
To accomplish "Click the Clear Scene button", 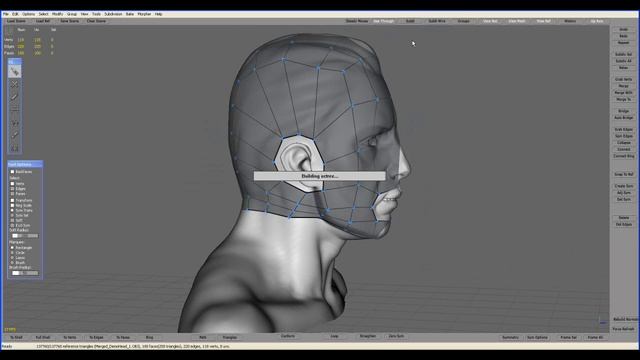I will [96, 21].
